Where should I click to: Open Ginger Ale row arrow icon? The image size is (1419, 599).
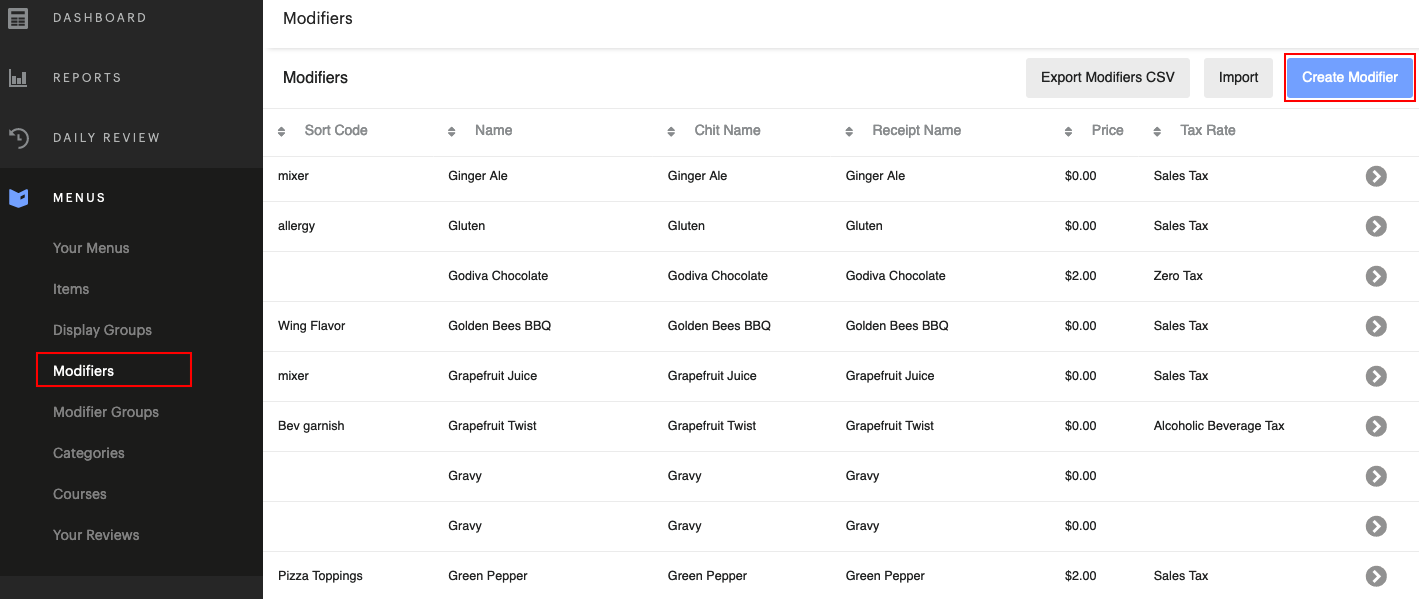(x=1376, y=176)
